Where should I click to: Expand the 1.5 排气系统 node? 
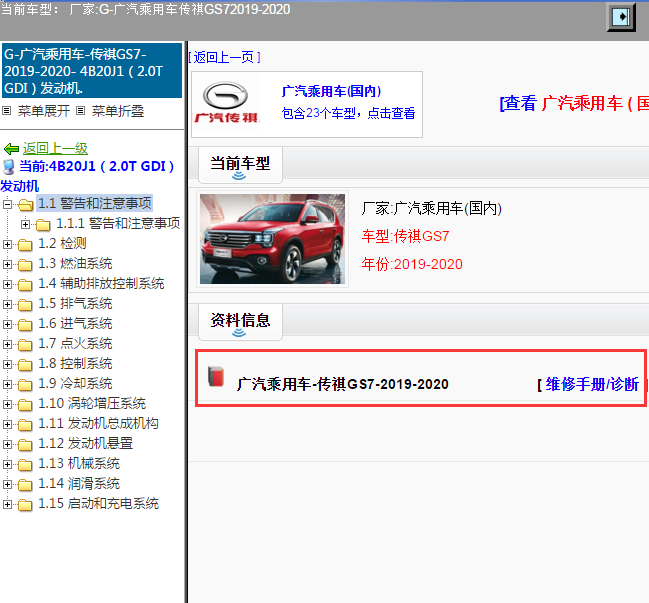(7, 304)
